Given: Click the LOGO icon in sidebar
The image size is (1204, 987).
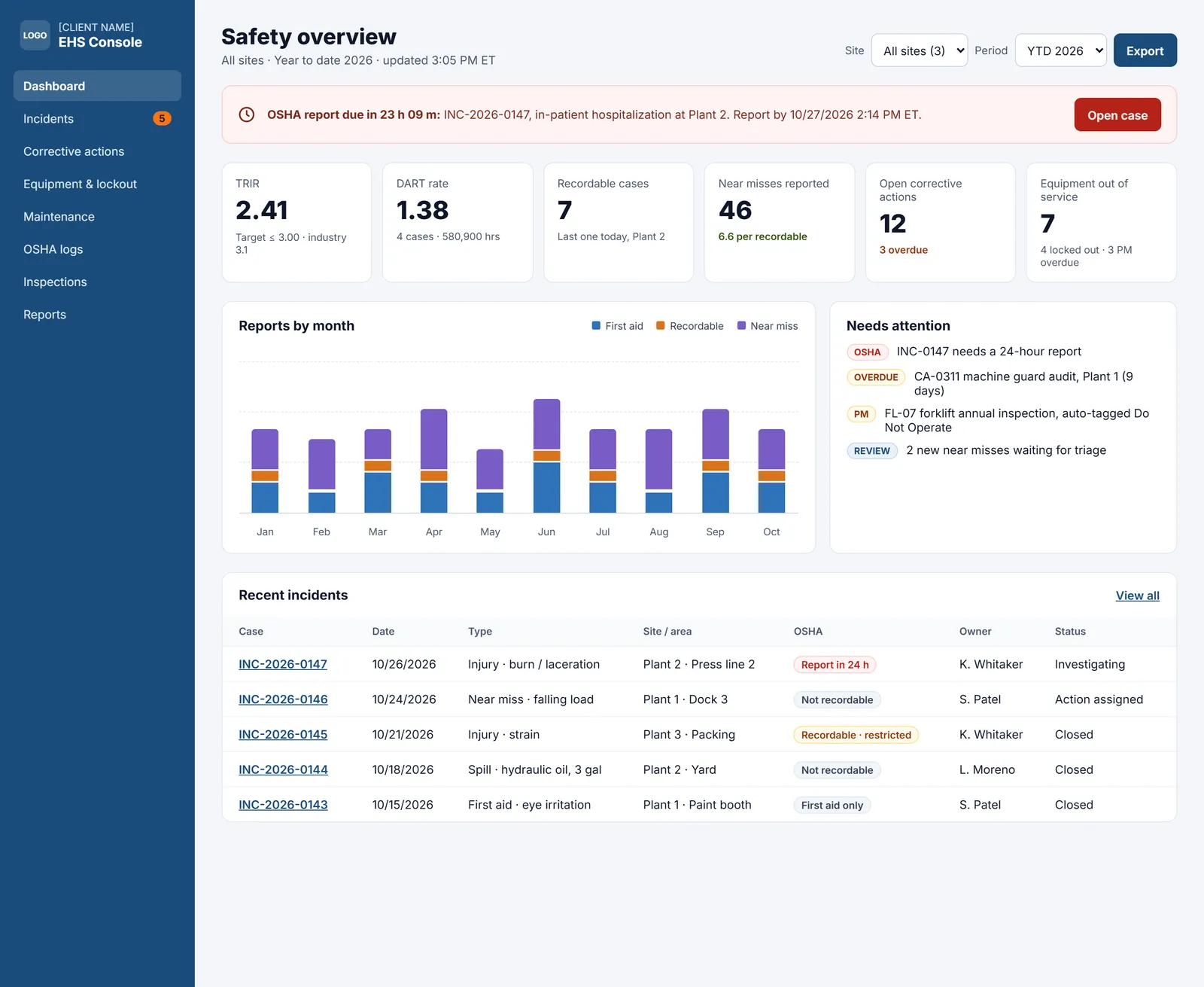Looking at the screenshot, I should pos(35,35).
